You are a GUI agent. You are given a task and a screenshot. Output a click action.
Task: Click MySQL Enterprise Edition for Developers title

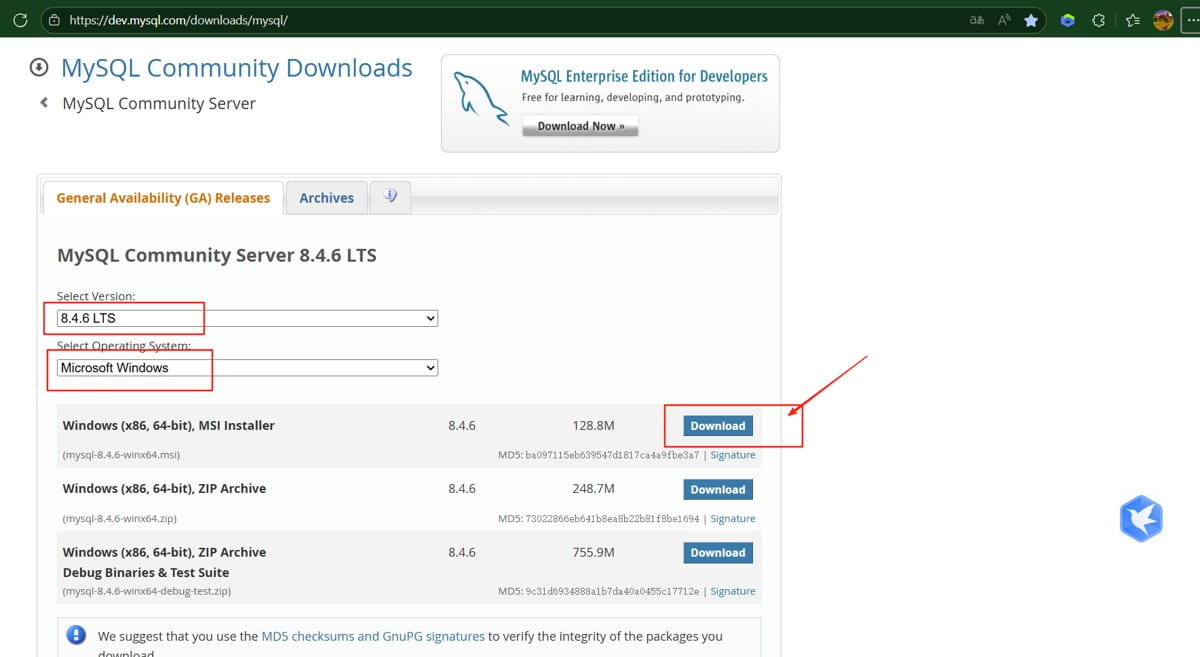[x=644, y=76]
